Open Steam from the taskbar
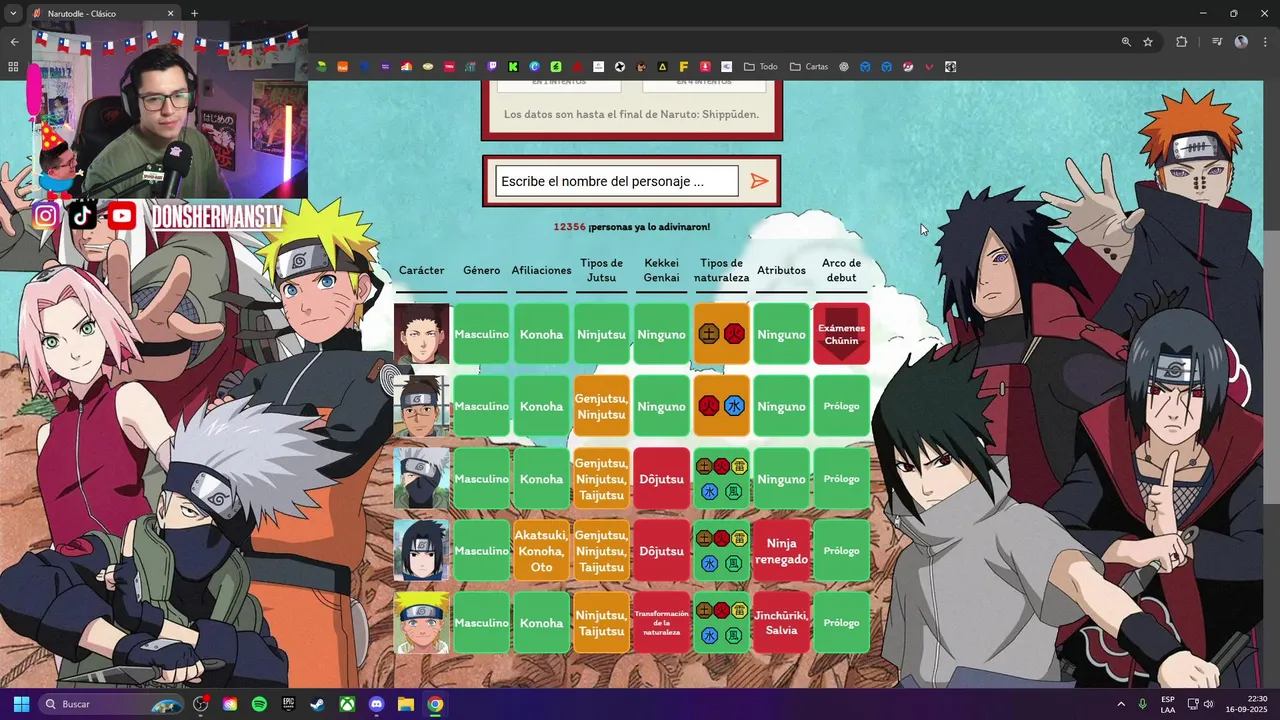Screen dimensions: 1280x720 coord(317,704)
